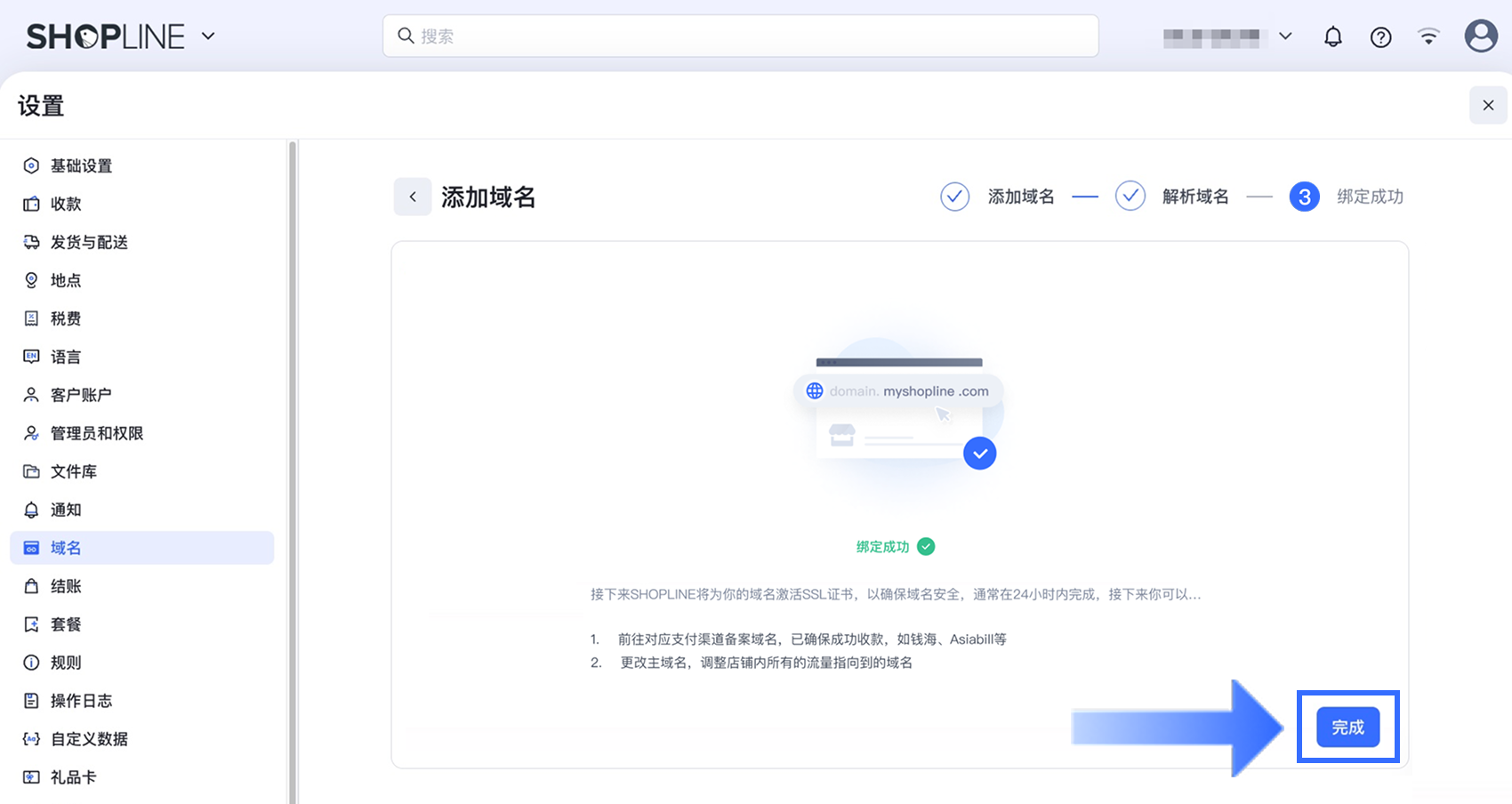The width and height of the screenshot is (1512, 804).
Task: Select the highlighted 域名 item
Action: click(142, 548)
